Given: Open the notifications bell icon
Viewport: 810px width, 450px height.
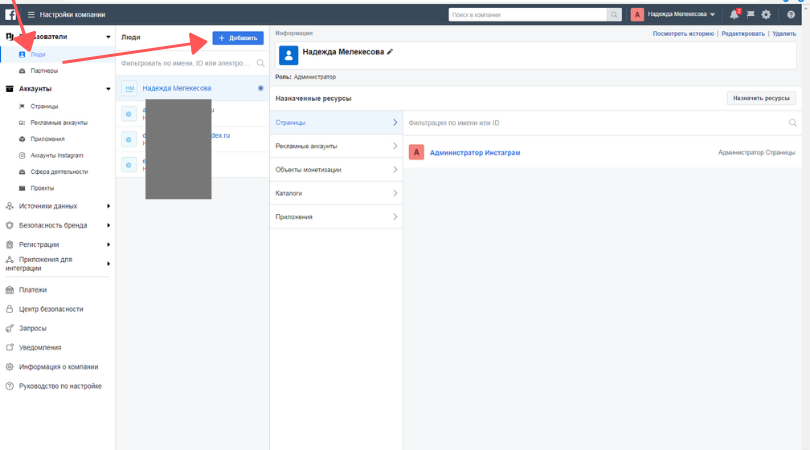Looking at the screenshot, I should pyautogui.click(x=734, y=14).
